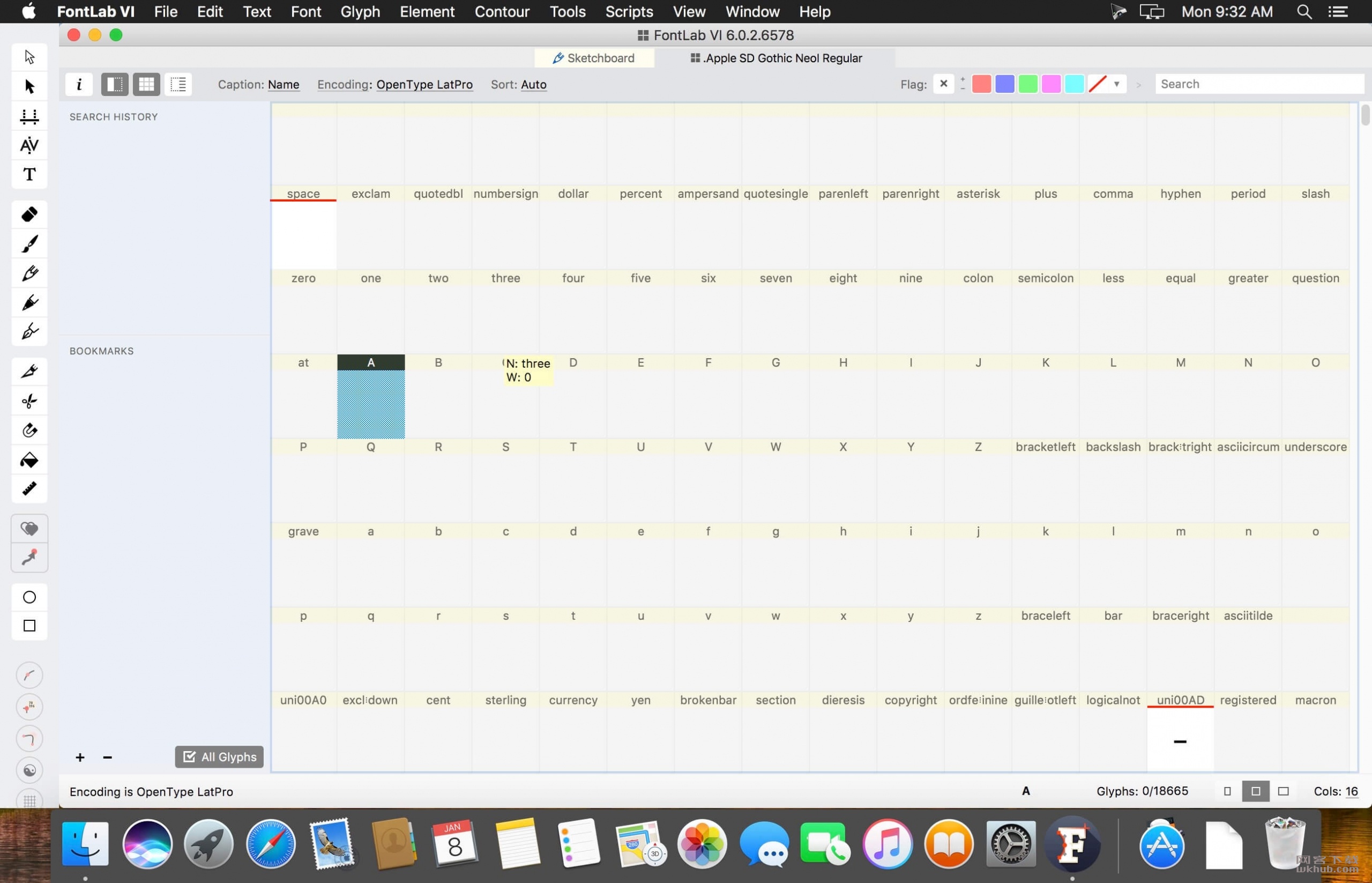Switch to list view mode
Image resolution: width=1372 pixels, height=883 pixels.
[x=178, y=84]
